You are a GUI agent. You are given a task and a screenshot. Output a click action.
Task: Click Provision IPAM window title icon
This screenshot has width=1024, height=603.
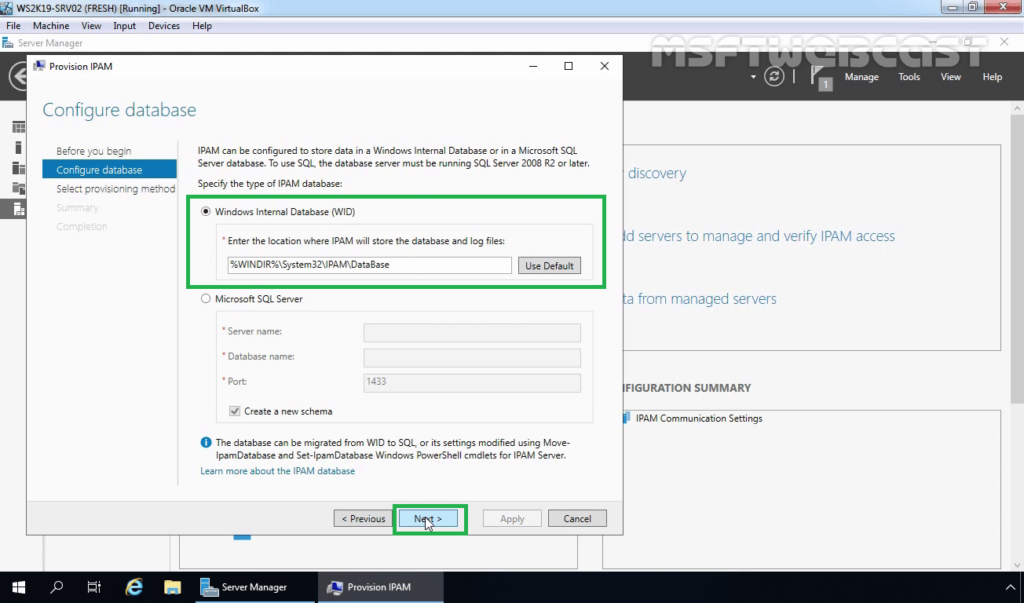[39, 66]
